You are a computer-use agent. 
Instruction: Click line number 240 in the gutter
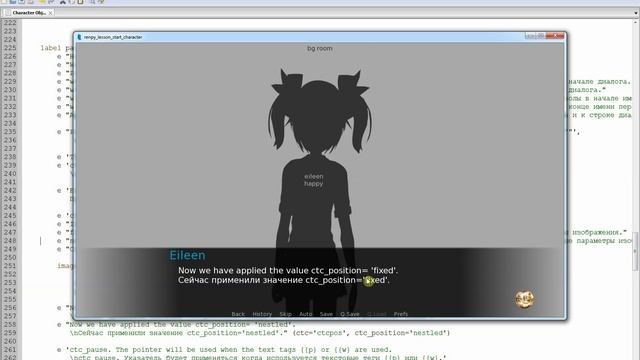(10, 173)
